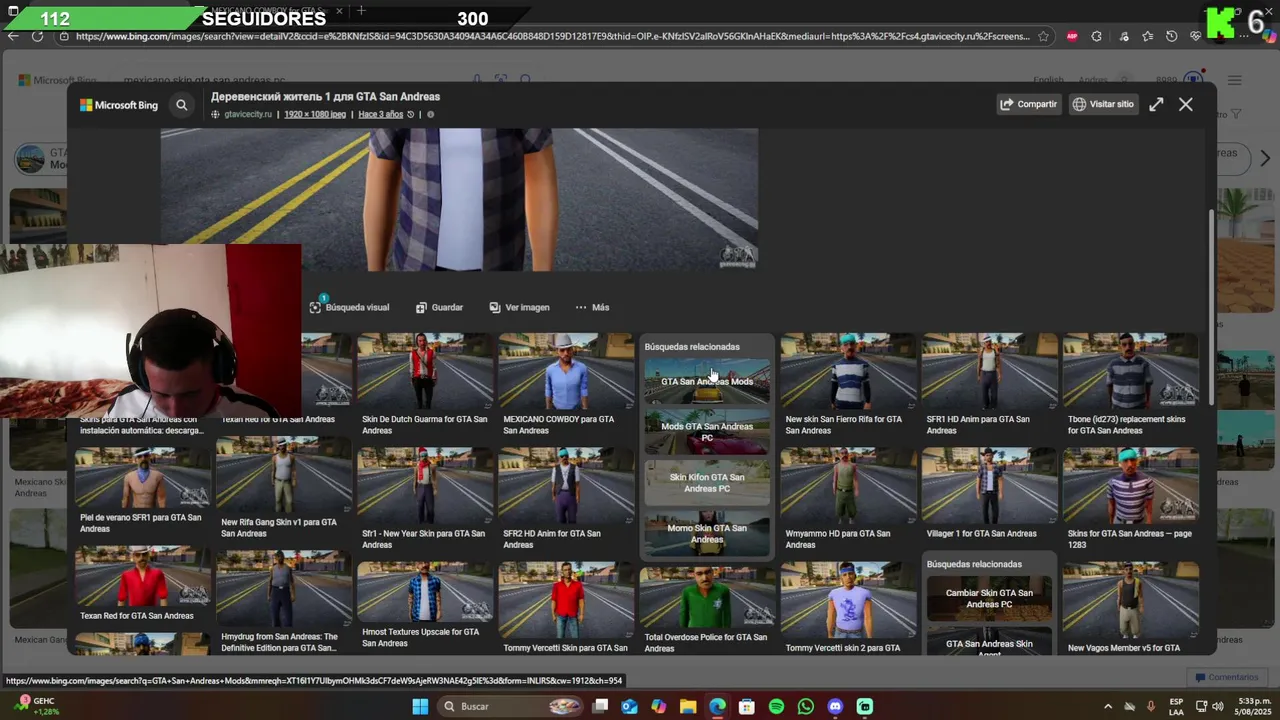This screenshot has width=1280, height=720.
Task: Click the 1920 × 1080 jpeg size link
Action: click(x=314, y=114)
